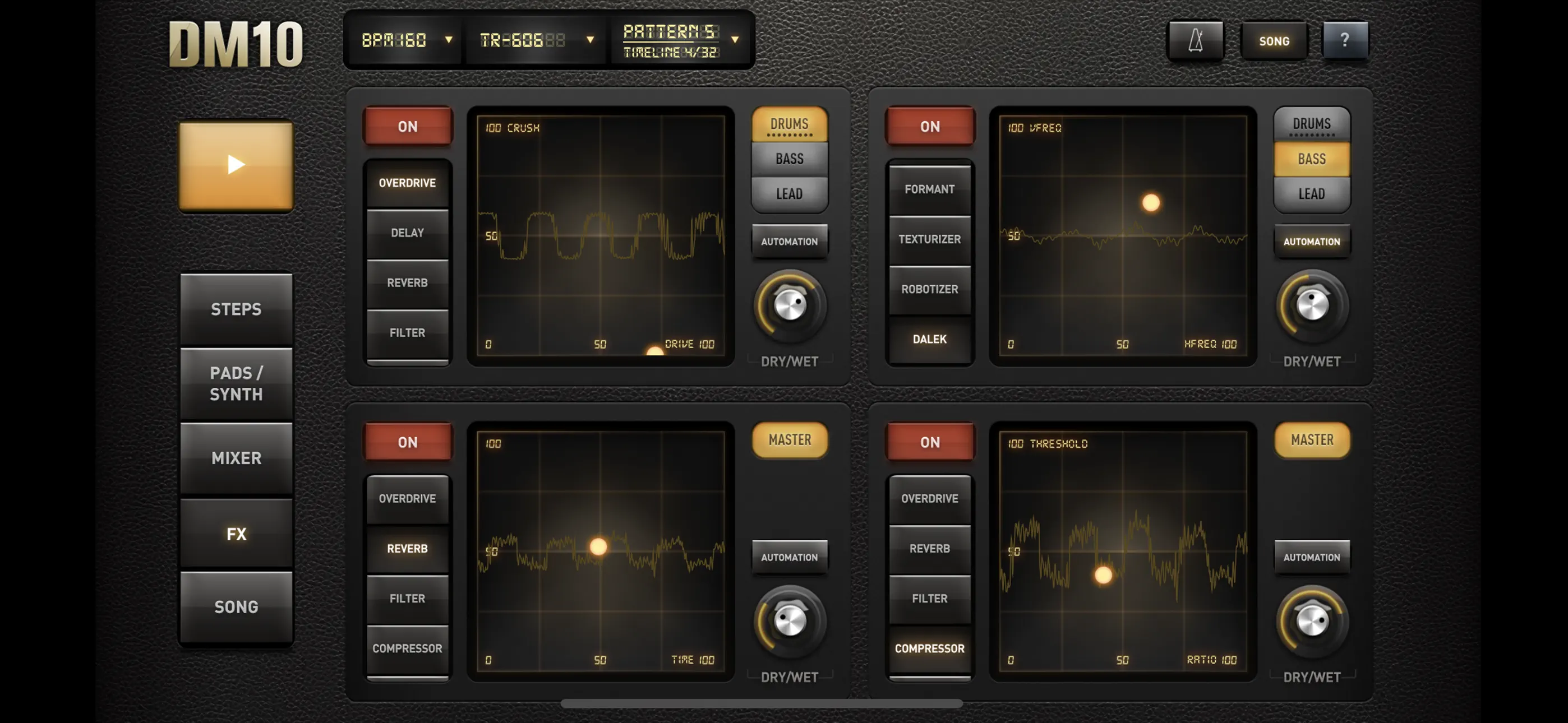
Task: Toggle ON for the threshold effect unit
Action: click(x=929, y=442)
